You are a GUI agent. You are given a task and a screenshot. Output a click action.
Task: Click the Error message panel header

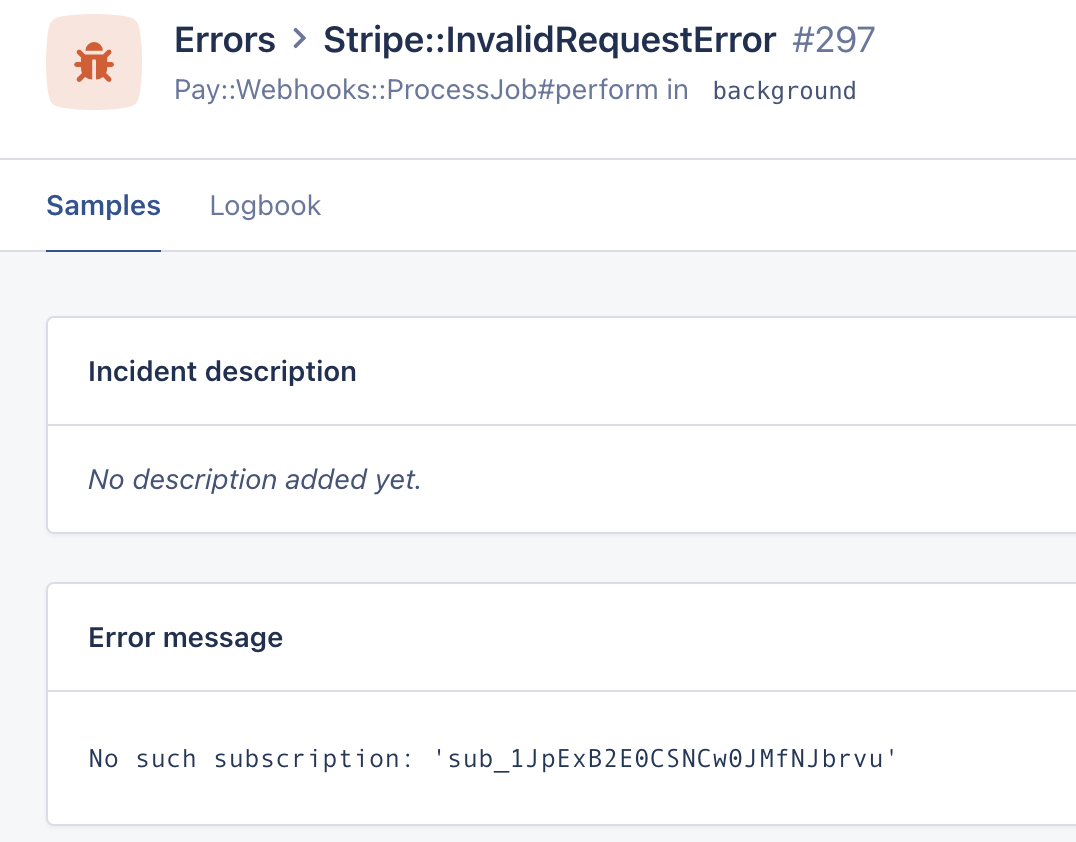[x=185, y=637]
